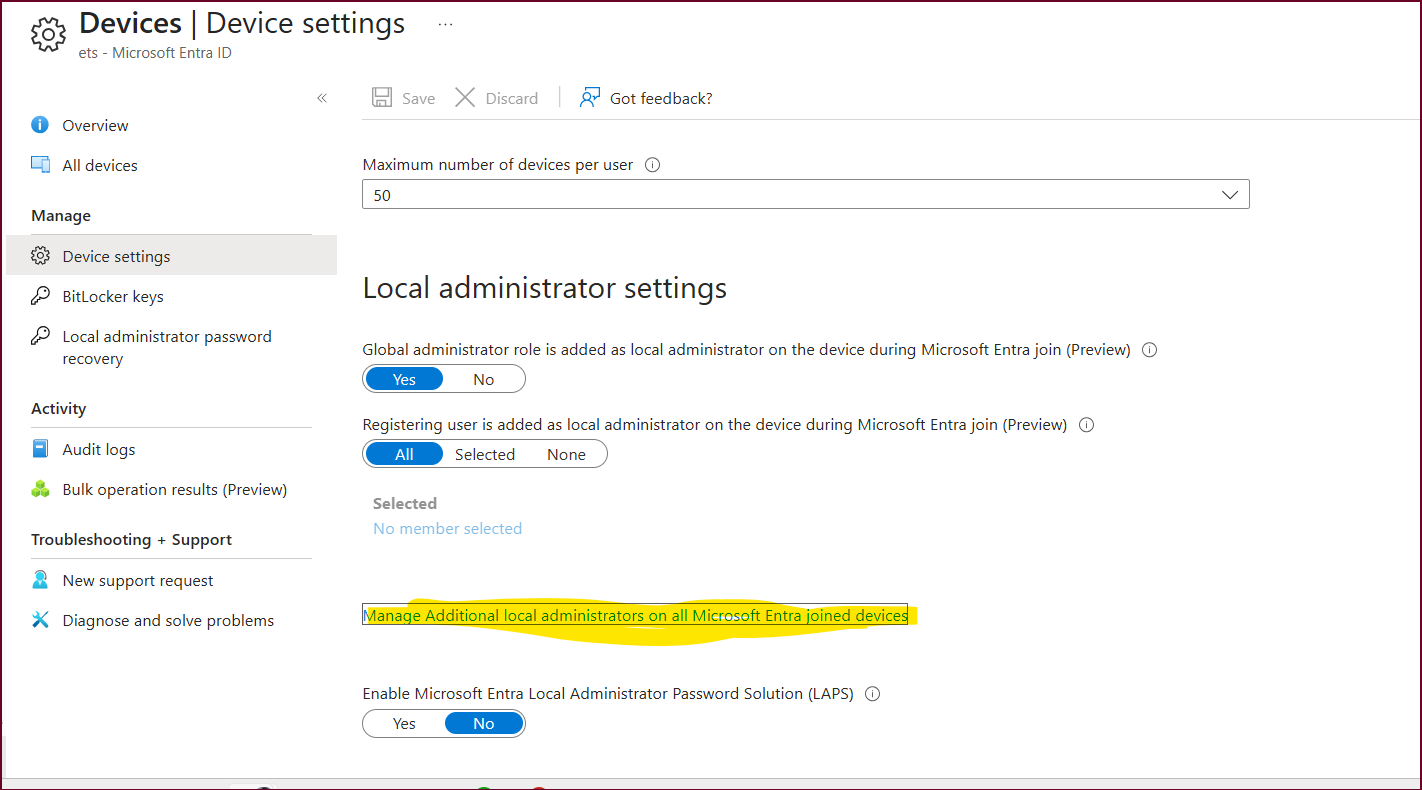Click the Local administrator password recovery key icon
1422x790 pixels.
pyautogui.click(x=40, y=336)
